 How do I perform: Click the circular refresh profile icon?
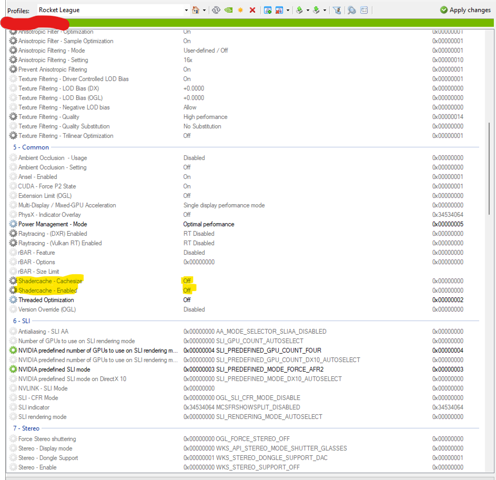click(x=216, y=10)
